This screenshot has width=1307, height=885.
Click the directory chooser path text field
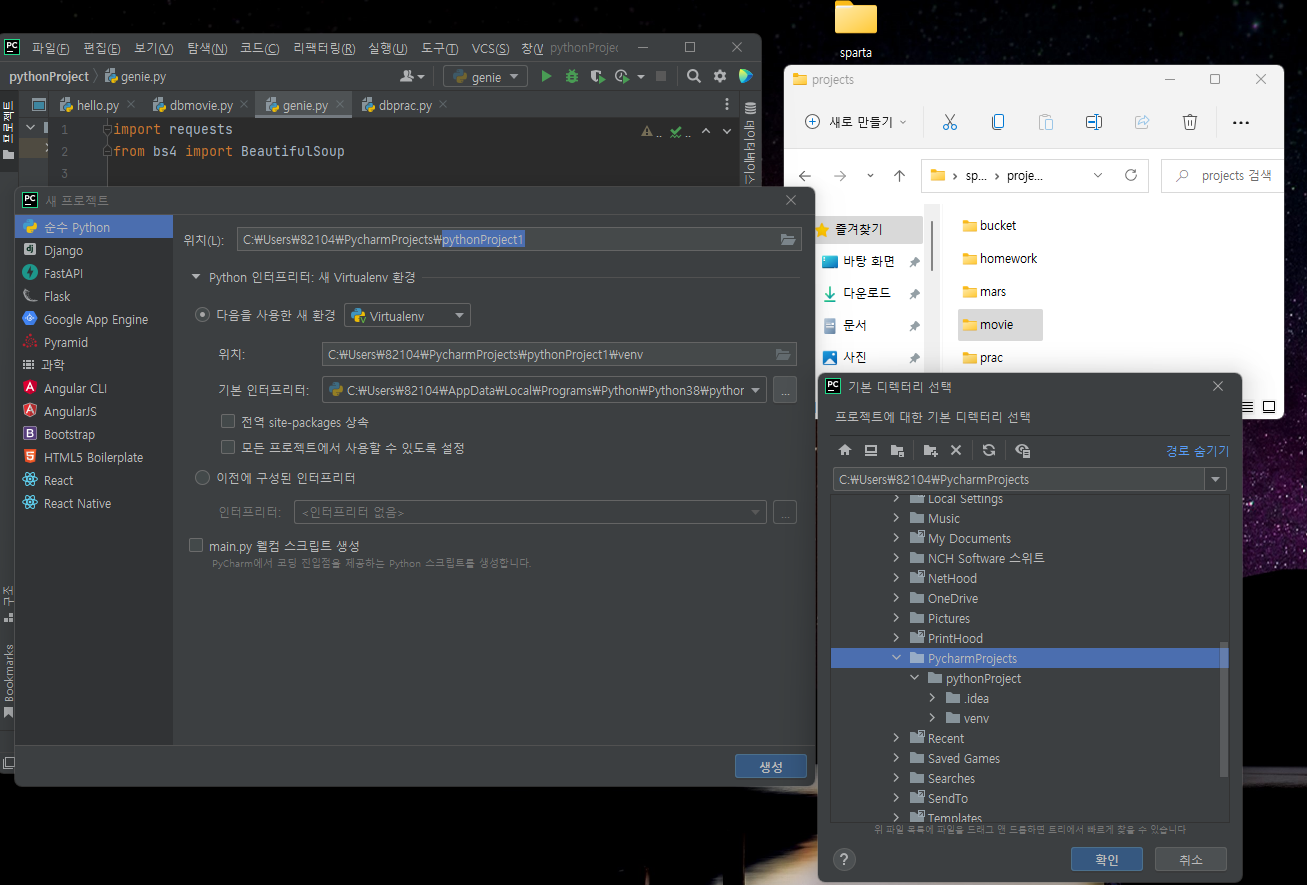coord(1019,479)
